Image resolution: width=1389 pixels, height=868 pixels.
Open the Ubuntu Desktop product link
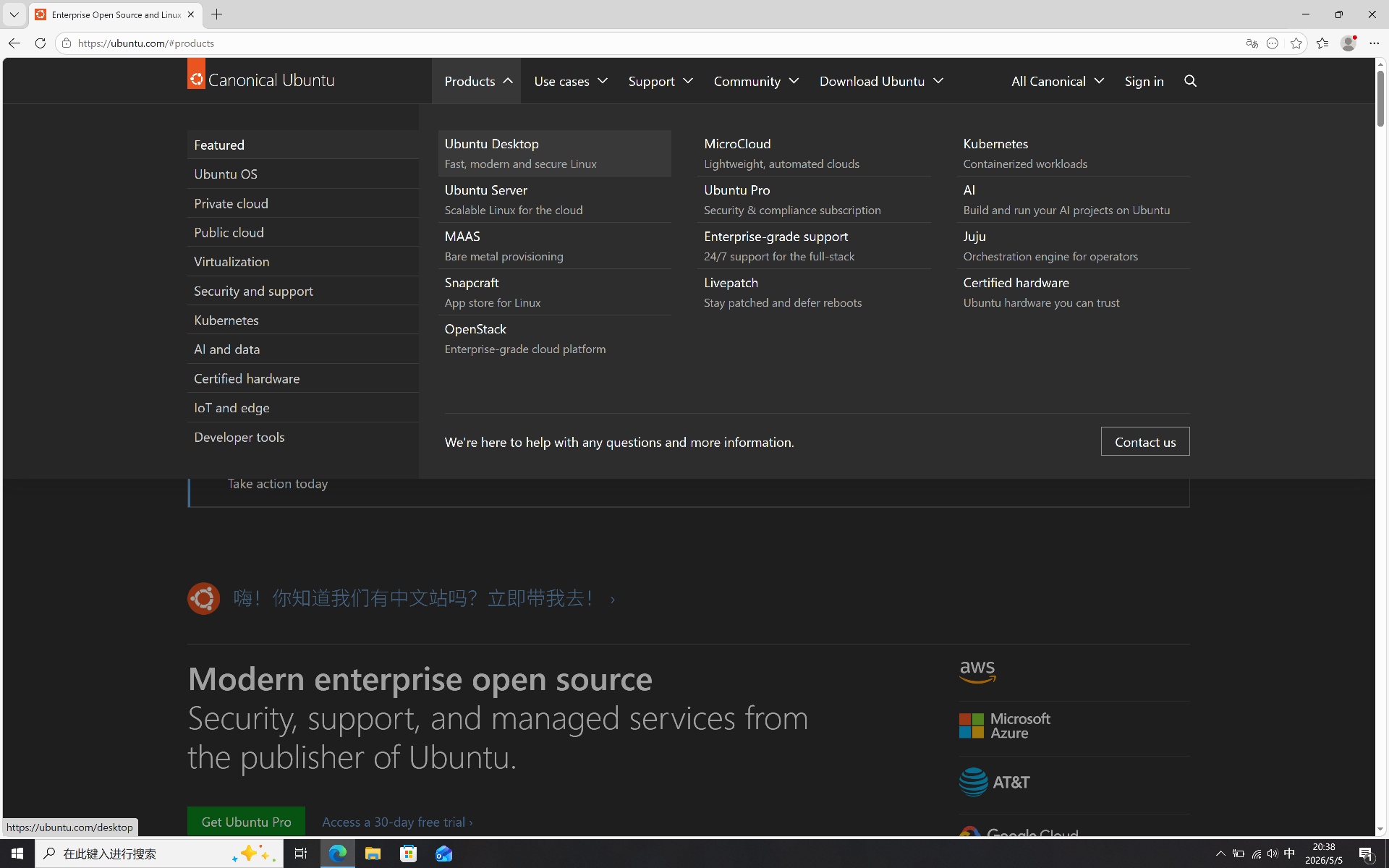click(x=554, y=153)
